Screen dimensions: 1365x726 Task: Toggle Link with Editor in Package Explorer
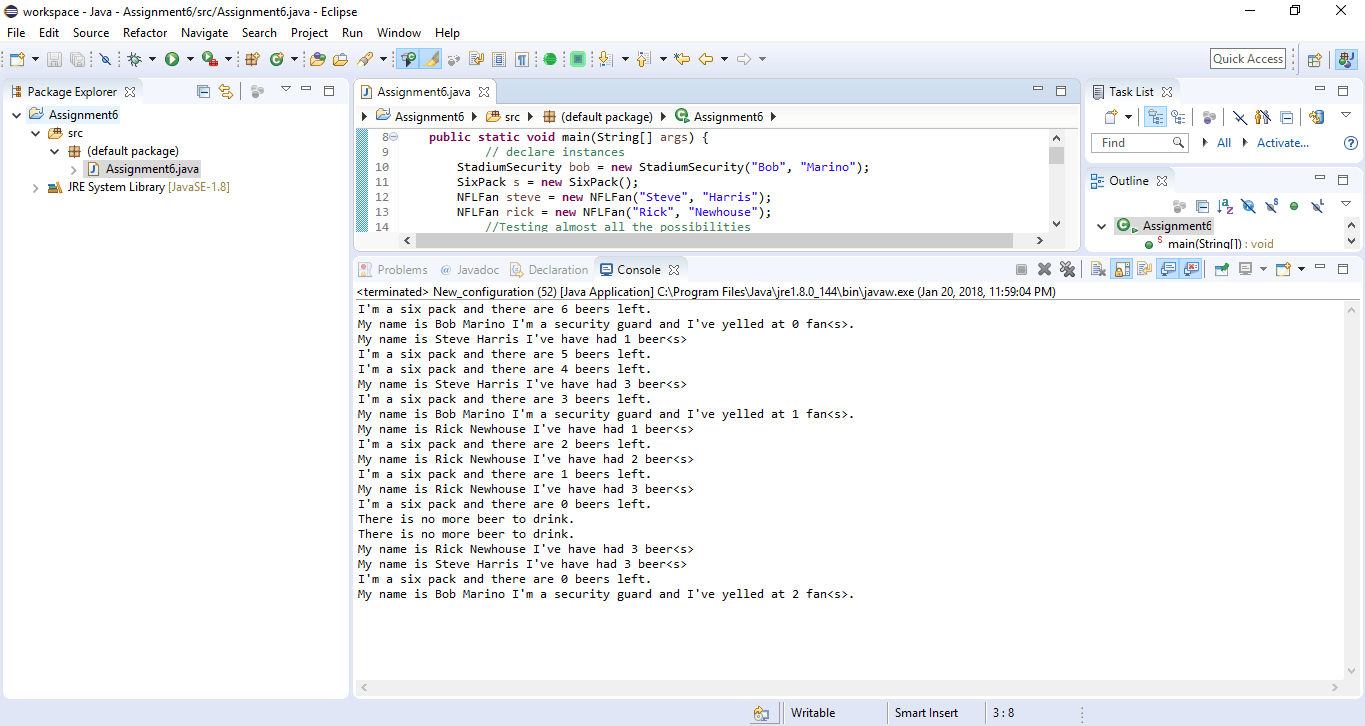[226, 91]
